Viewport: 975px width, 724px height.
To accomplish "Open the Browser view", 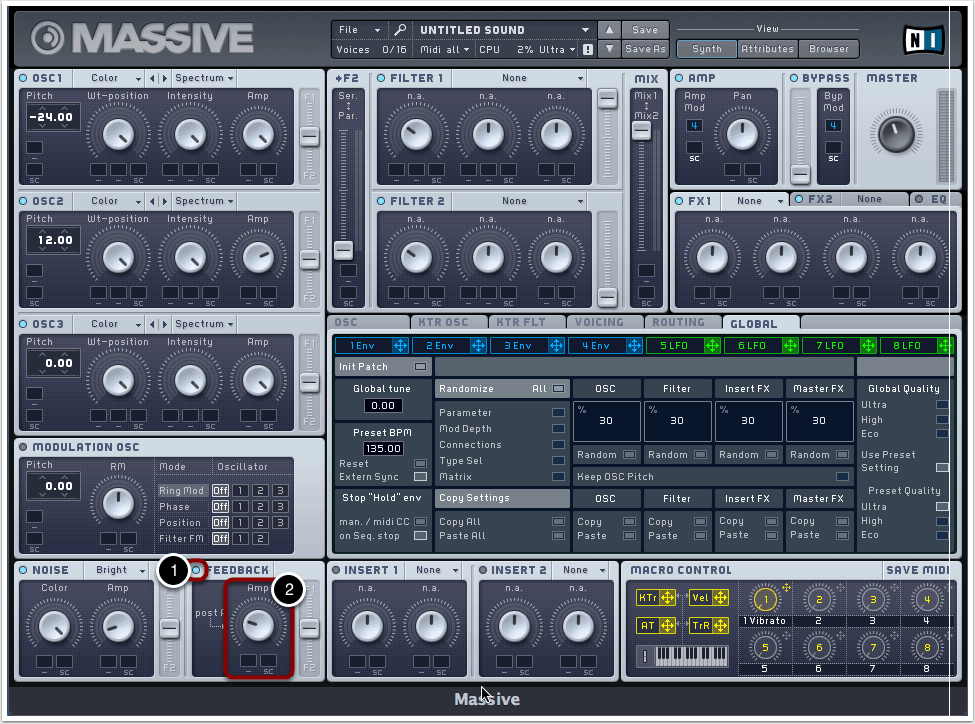I will [829, 49].
